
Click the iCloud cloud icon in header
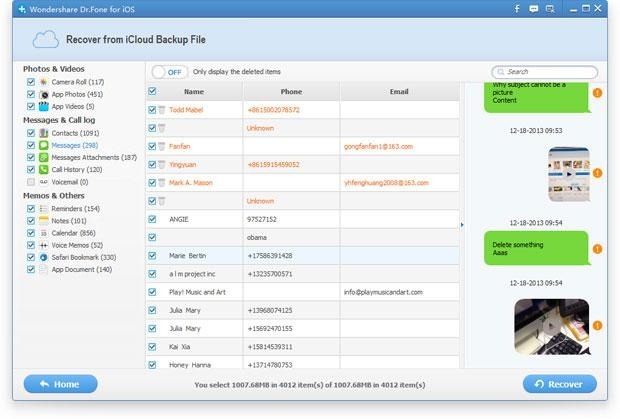click(45, 40)
